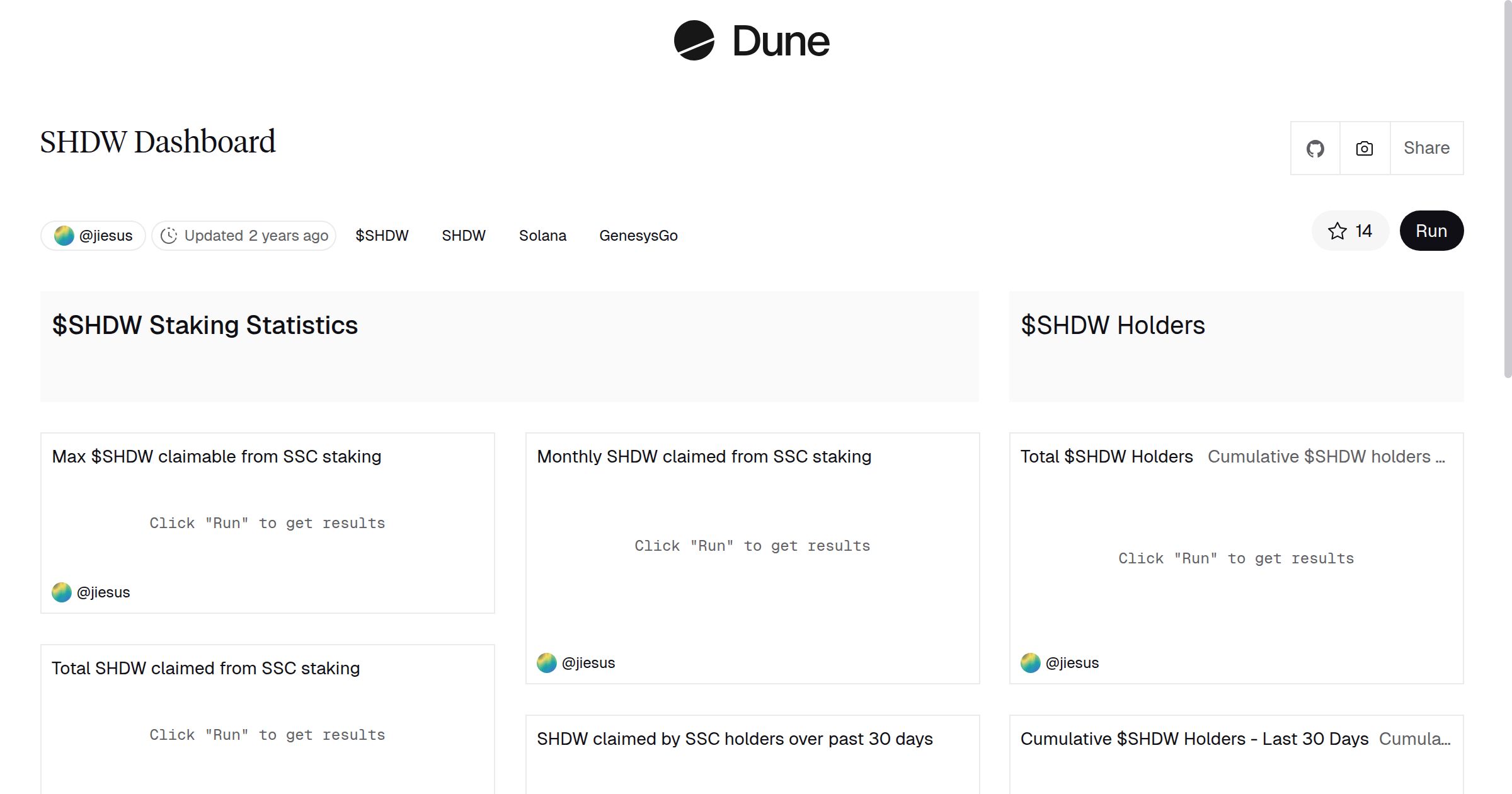
Task: Open the Solana tag
Action: [542, 236]
